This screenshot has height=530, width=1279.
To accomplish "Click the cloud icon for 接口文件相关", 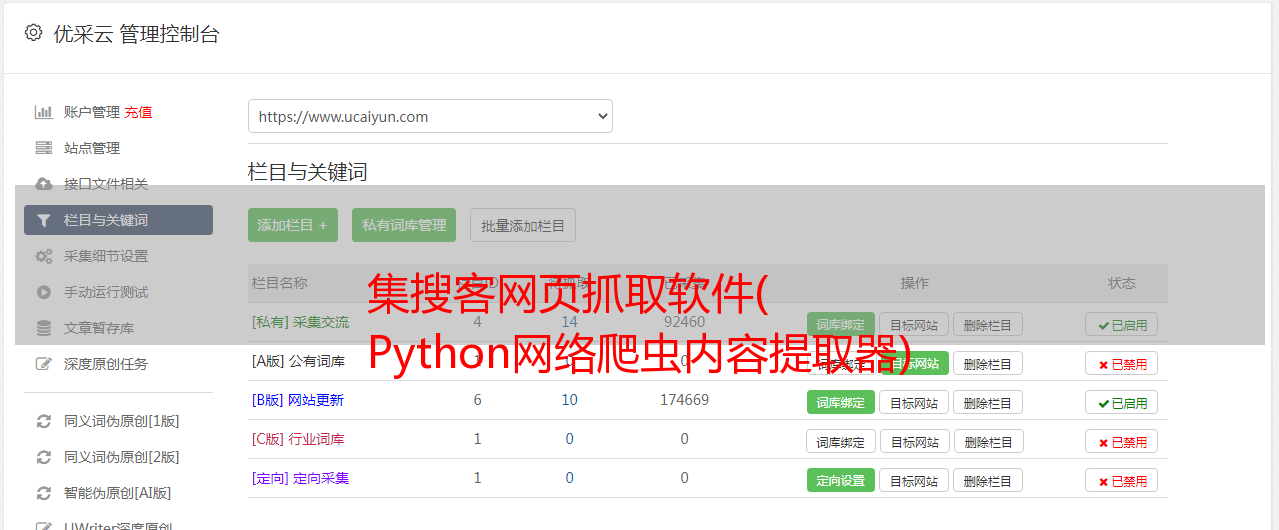I will pyautogui.click(x=43, y=184).
